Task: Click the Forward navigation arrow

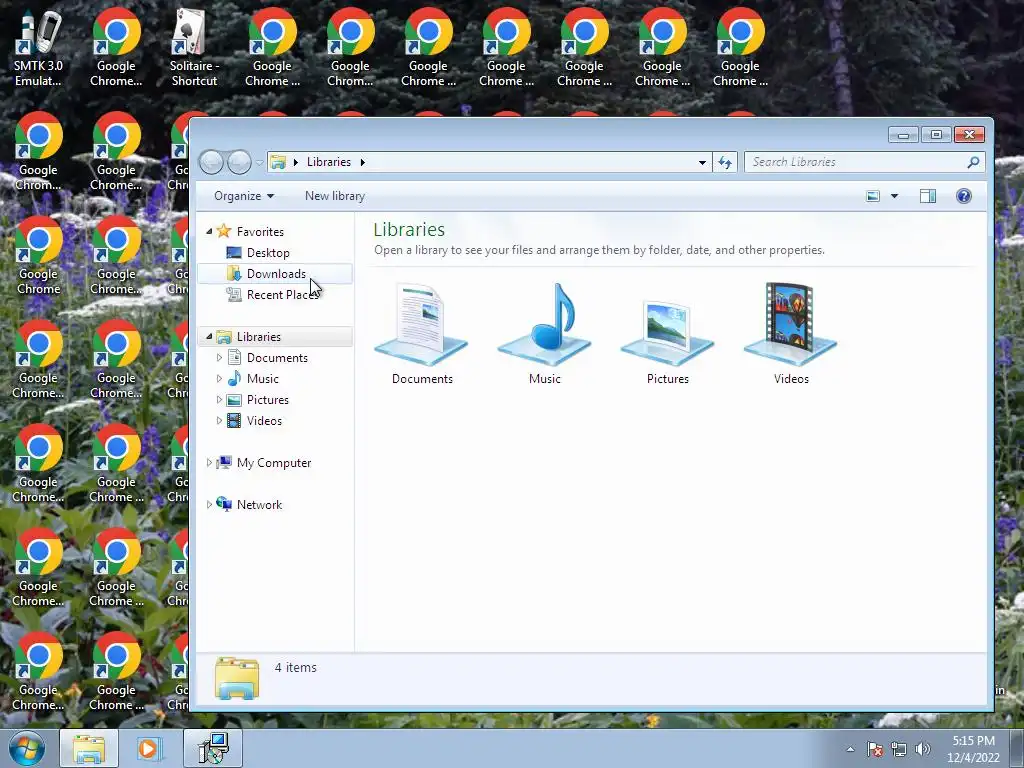Action: point(239,162)
